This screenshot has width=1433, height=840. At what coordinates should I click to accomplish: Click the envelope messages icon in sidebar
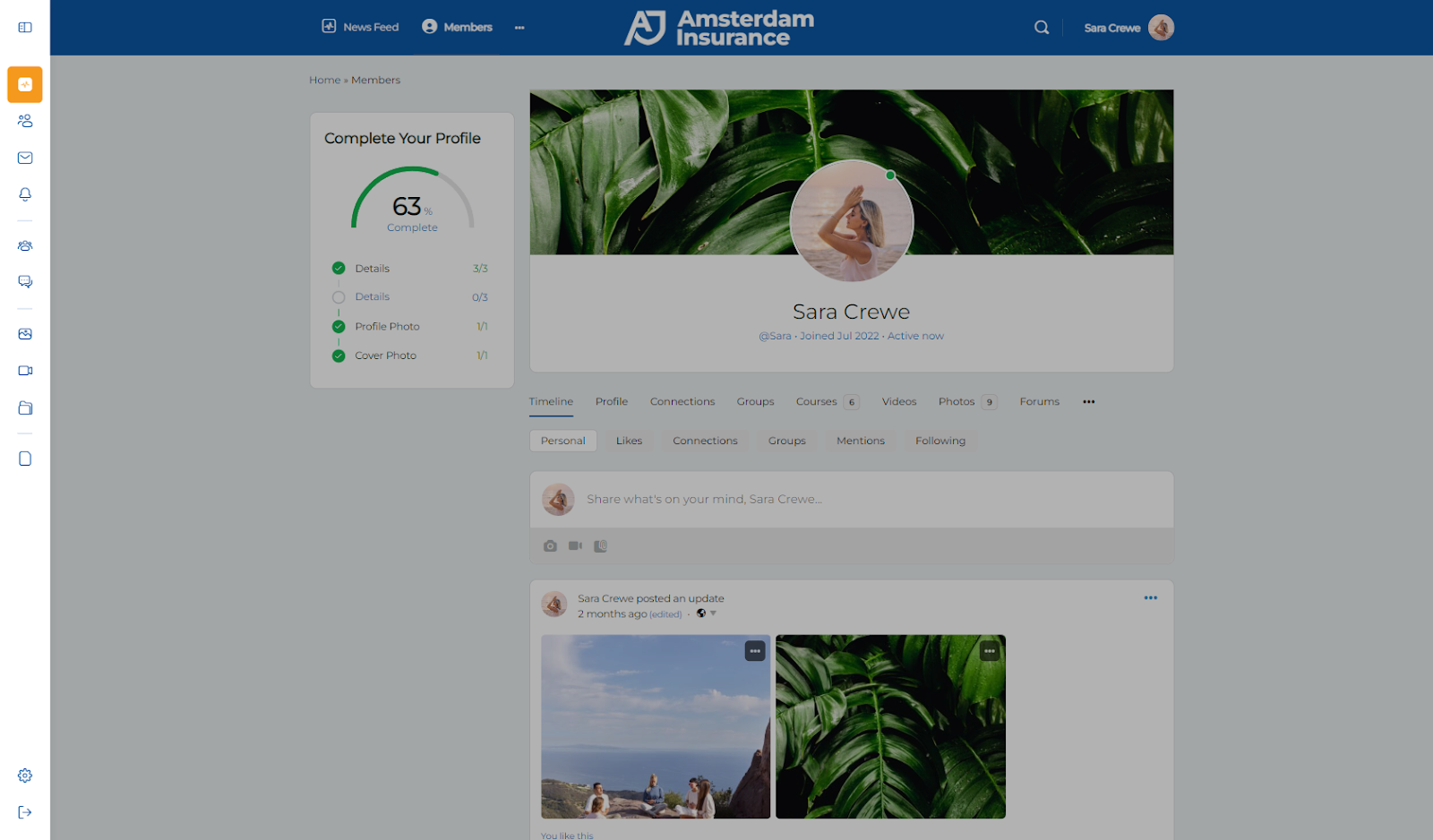[x=25, y=158]
